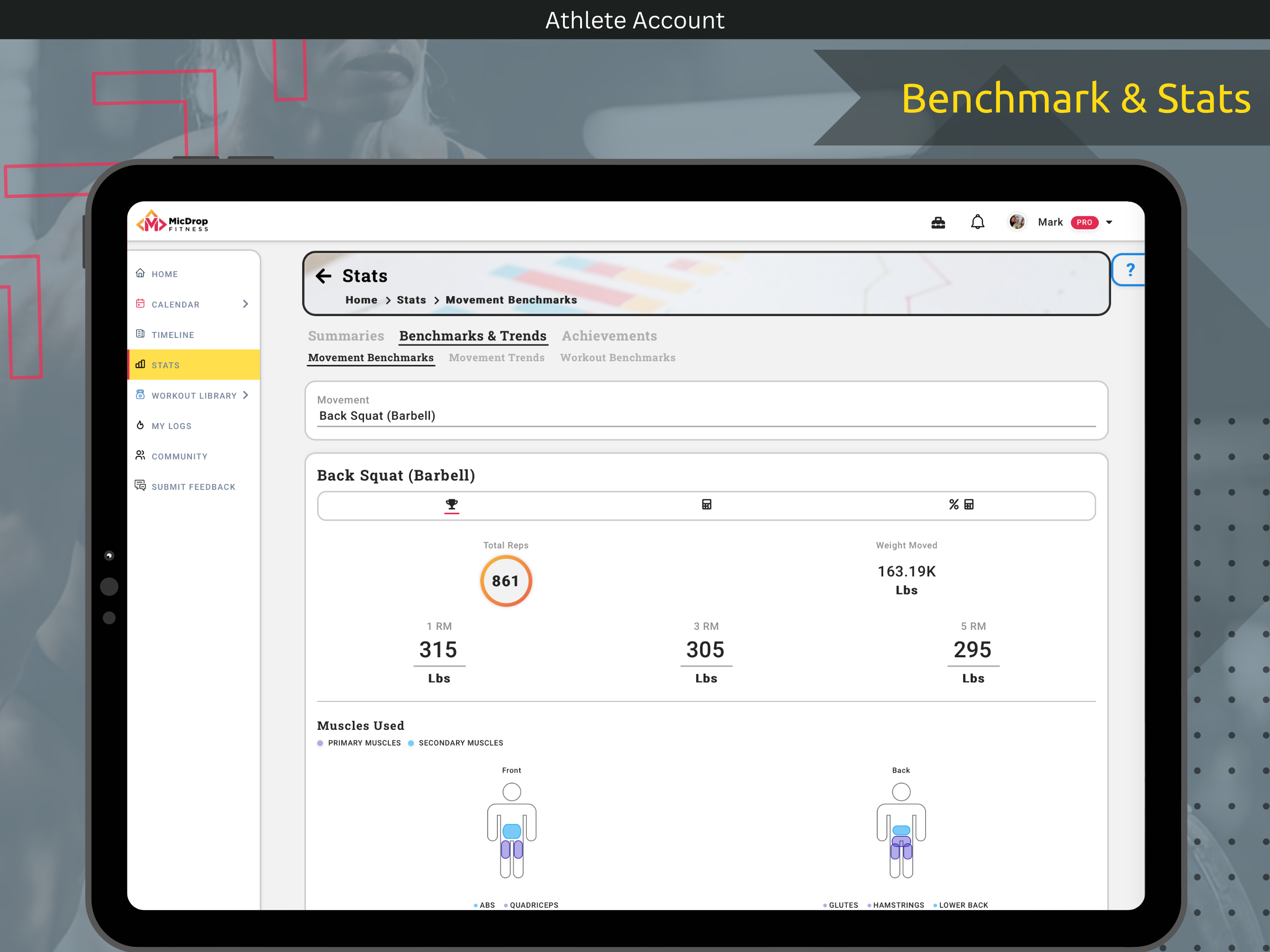The height and width of the screenshot is (952, 1270).
Task: Click the Timeline sidebar icon
Action: (x=140, y=334)
